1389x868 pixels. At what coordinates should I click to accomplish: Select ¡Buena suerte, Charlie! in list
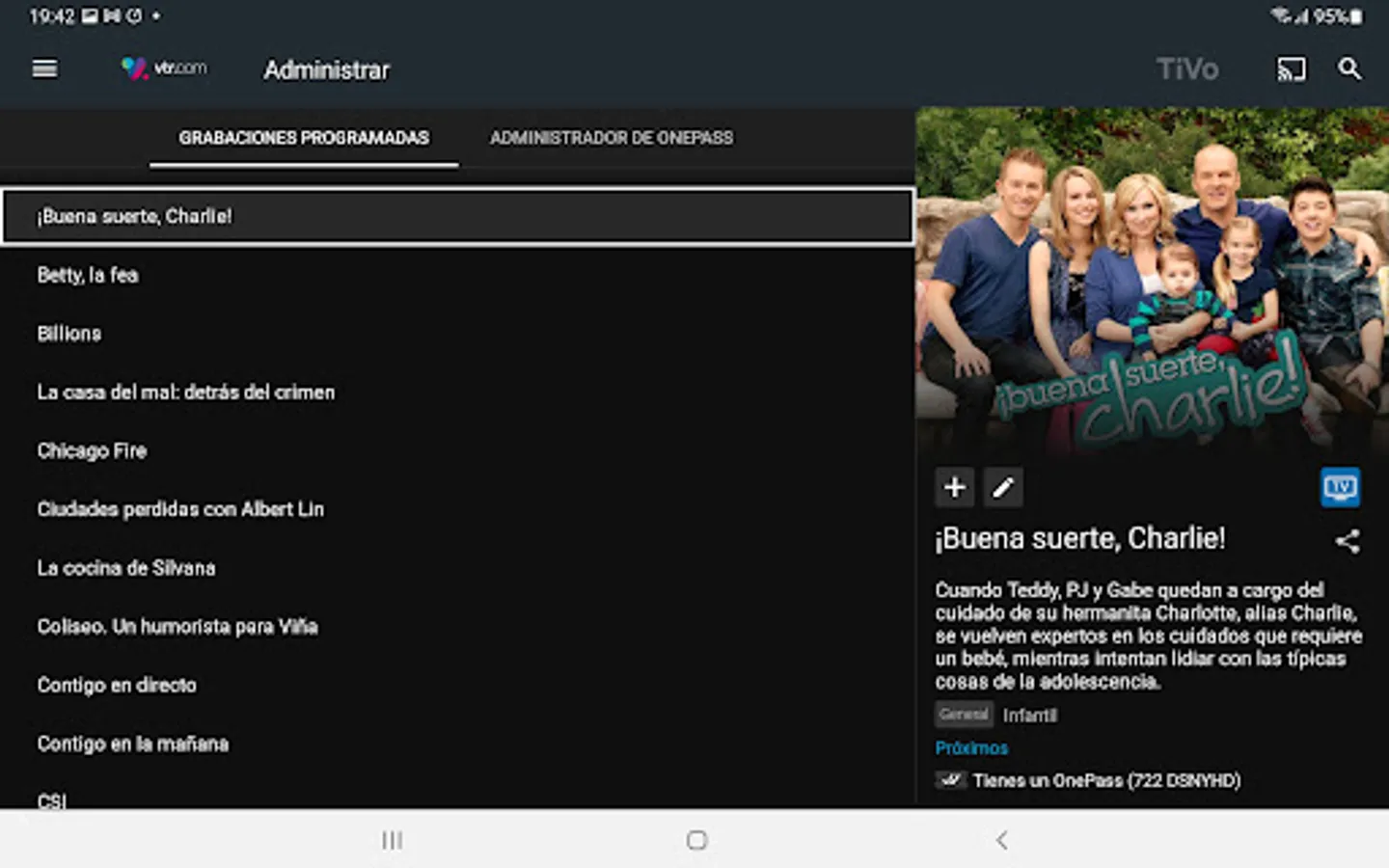coord(457,216)
